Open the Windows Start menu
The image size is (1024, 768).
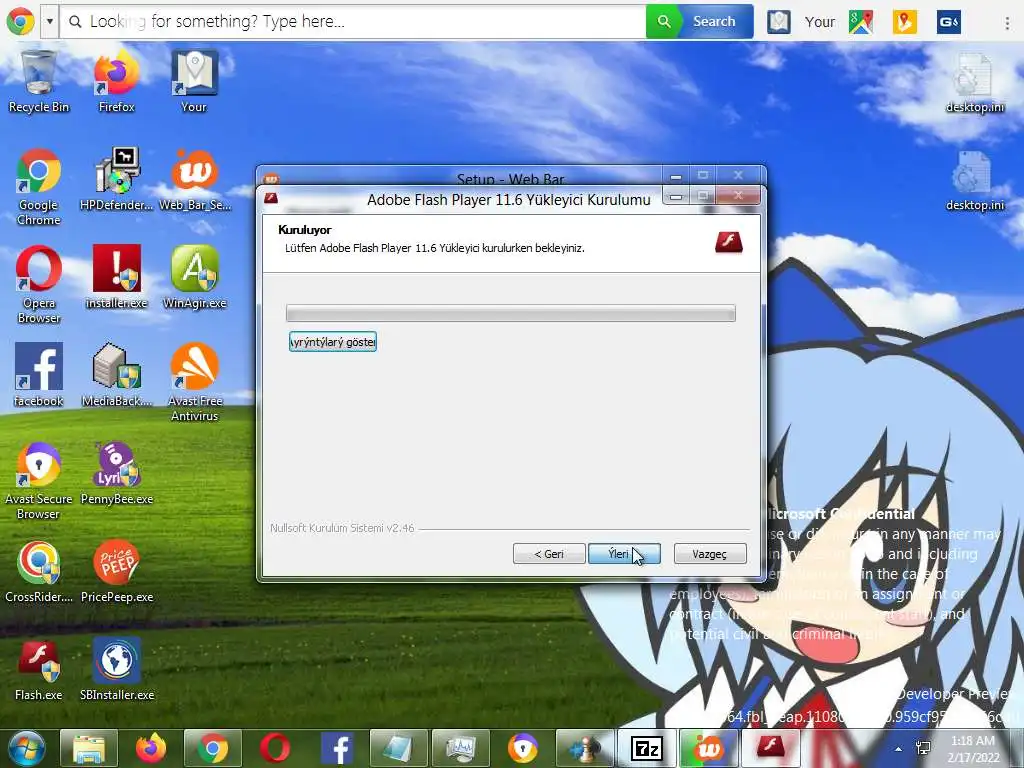coord(26,748)
